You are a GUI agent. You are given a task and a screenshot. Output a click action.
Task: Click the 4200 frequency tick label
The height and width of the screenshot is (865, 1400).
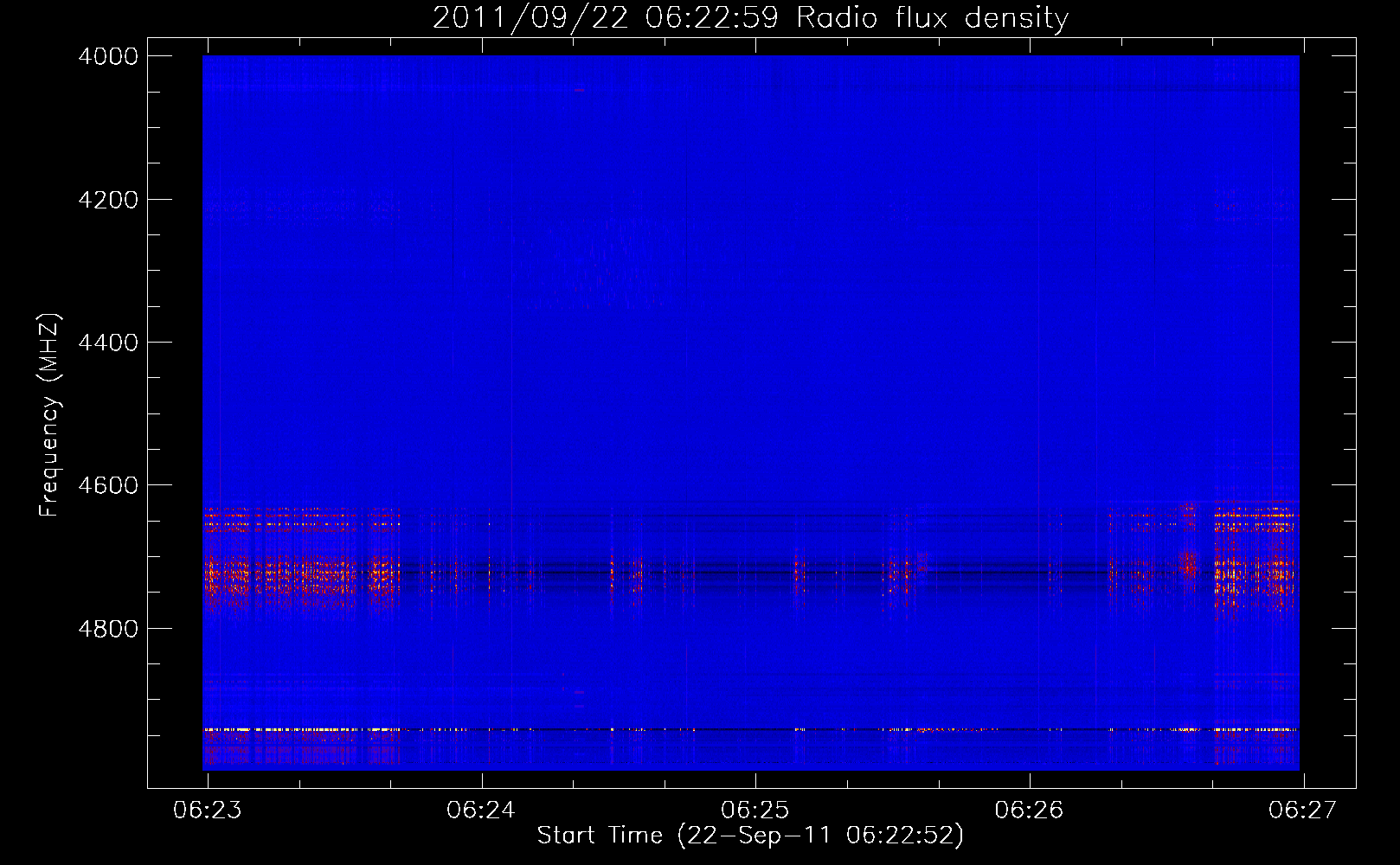[108, 200]
